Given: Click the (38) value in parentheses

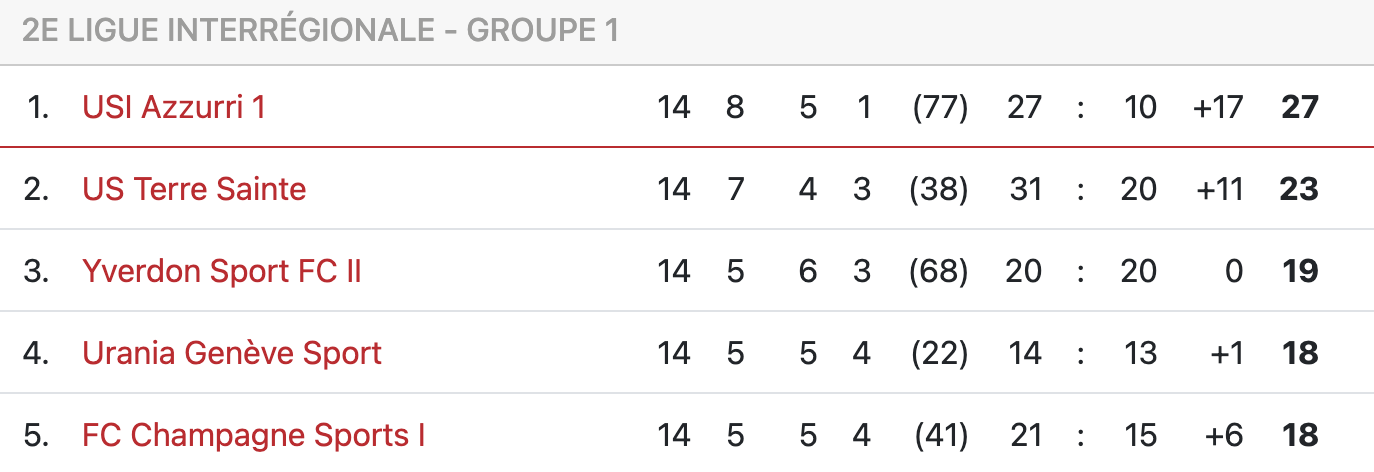Looking at the screenshot, I should point(940,189).
